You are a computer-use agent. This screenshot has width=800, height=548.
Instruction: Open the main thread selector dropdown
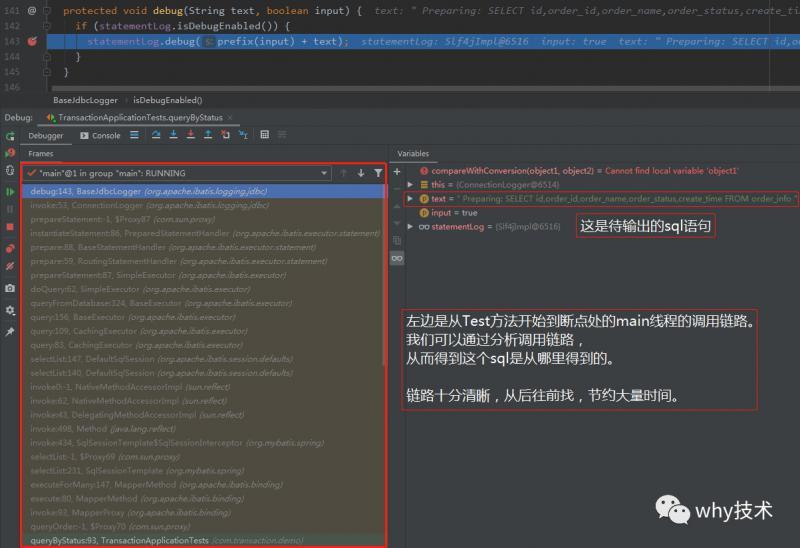coord(325,173)
